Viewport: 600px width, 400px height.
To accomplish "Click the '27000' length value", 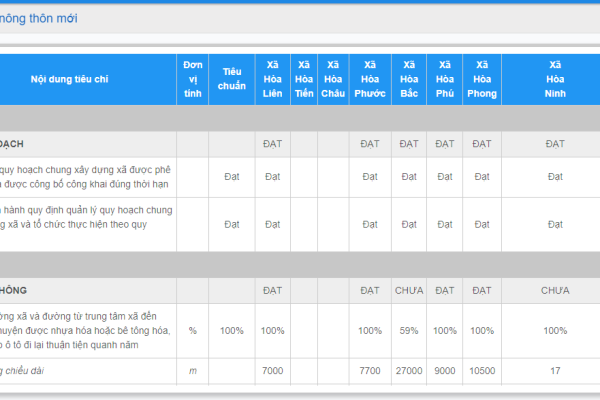I will point(409,371).
